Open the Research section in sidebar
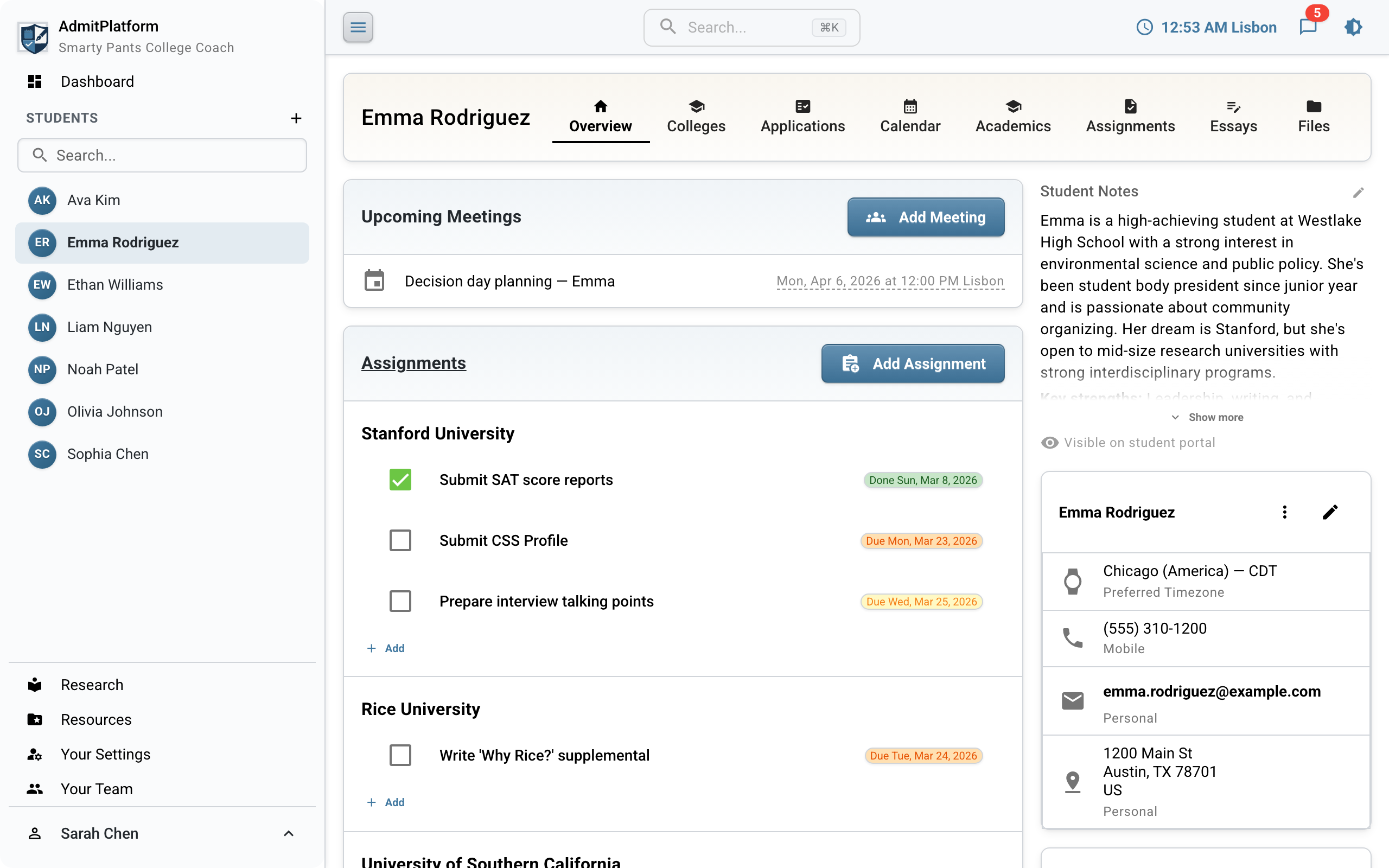Viewport: 1389px width, 868px height. click(x=92, y=684)
